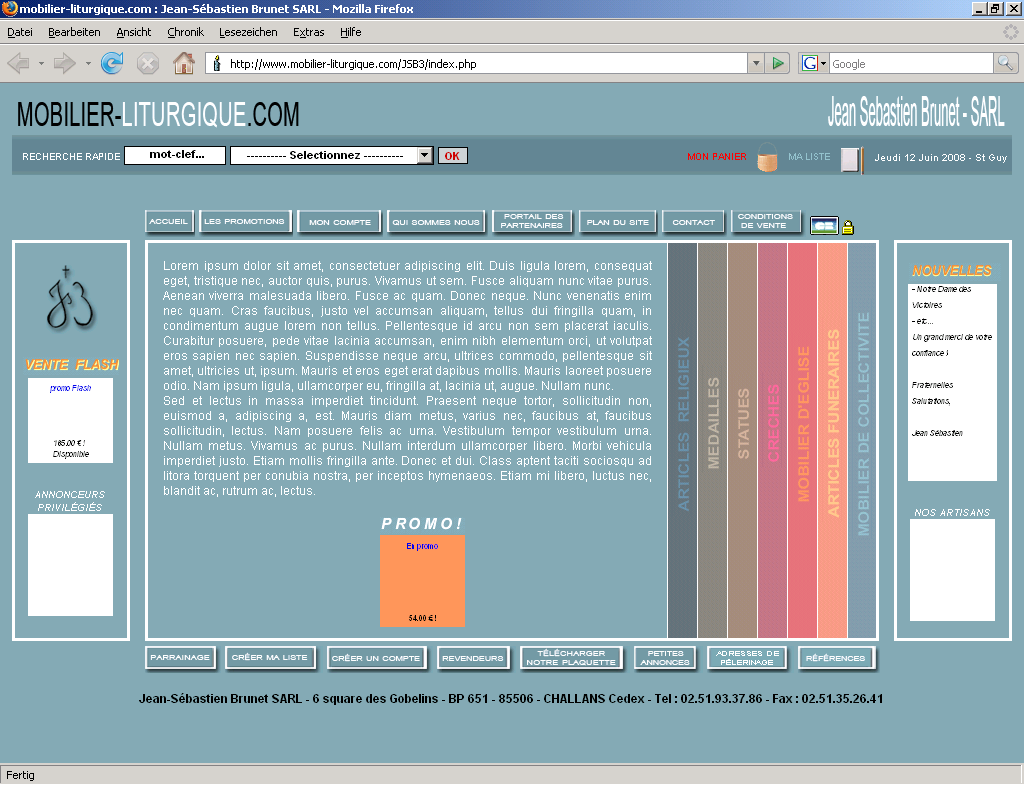This screenshot has height=785, width=1024.
Task: Open the Selectionnez category dropdown
Action: coord(332,155)
